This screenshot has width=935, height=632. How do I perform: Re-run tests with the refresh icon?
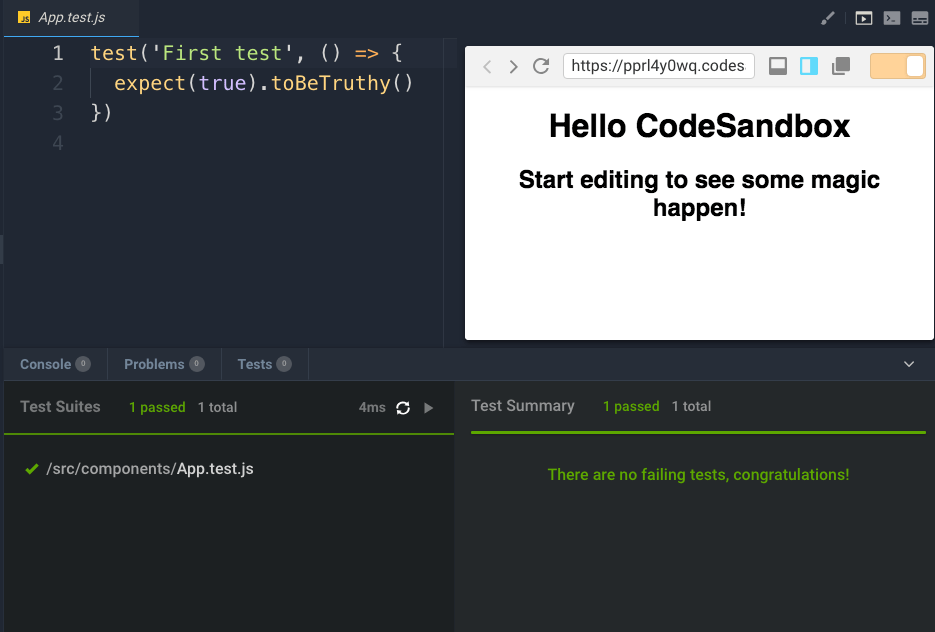(403, 408)
